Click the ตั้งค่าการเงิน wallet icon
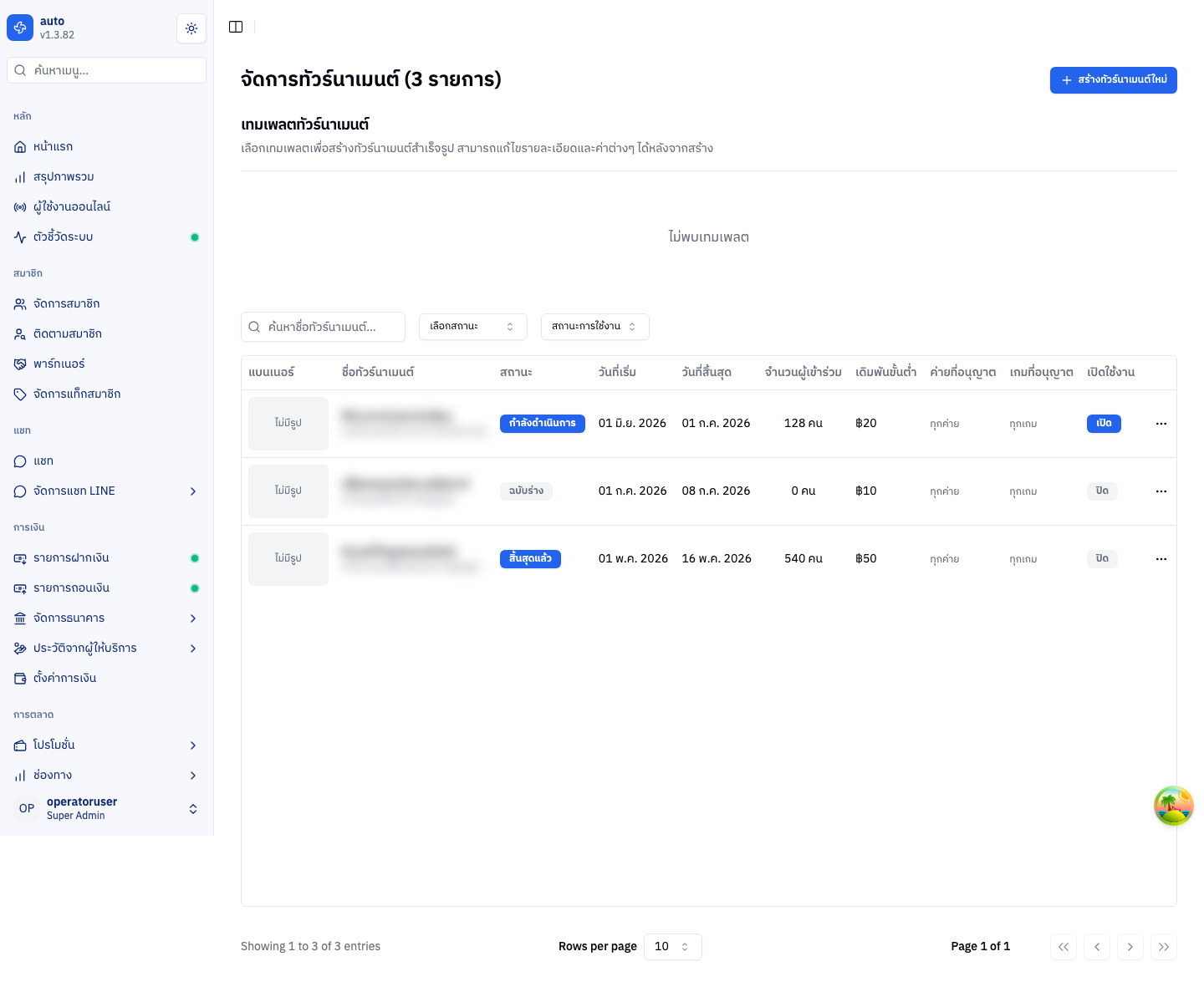The width and height of the screenshot is (1204, 987). pyautogui.click(x=20, y=678)
